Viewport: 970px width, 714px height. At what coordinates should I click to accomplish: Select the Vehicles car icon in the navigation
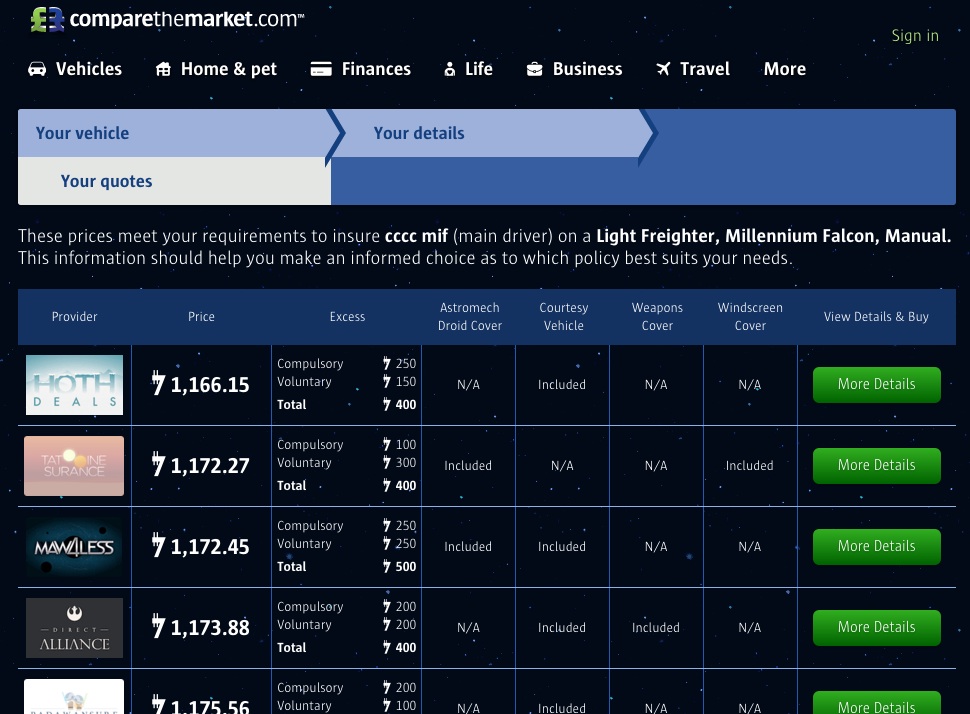[x=37, y=69]
